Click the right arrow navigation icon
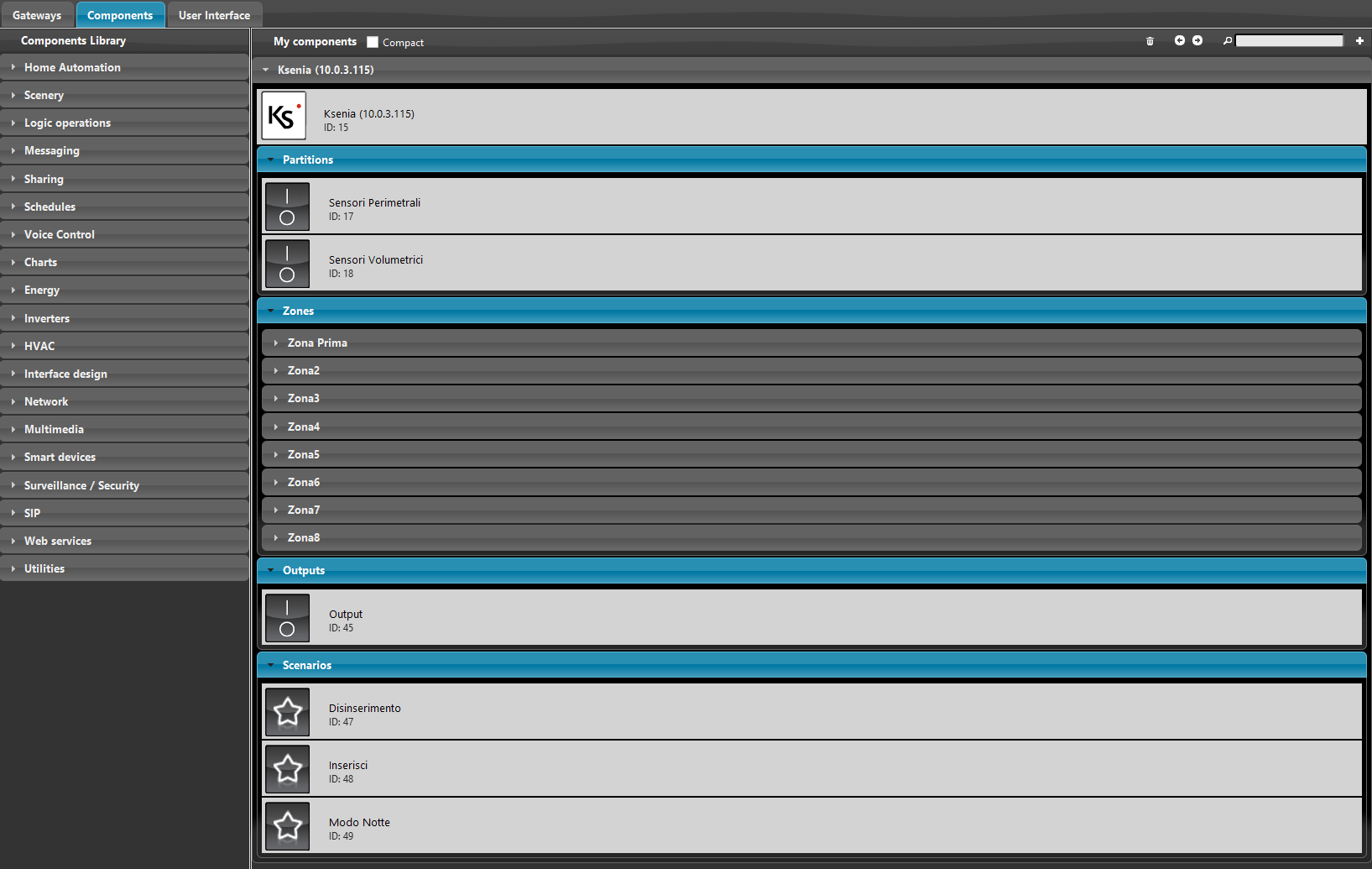The height and width of the screenshot is (869, 1372). click(x=1197, y=40)
